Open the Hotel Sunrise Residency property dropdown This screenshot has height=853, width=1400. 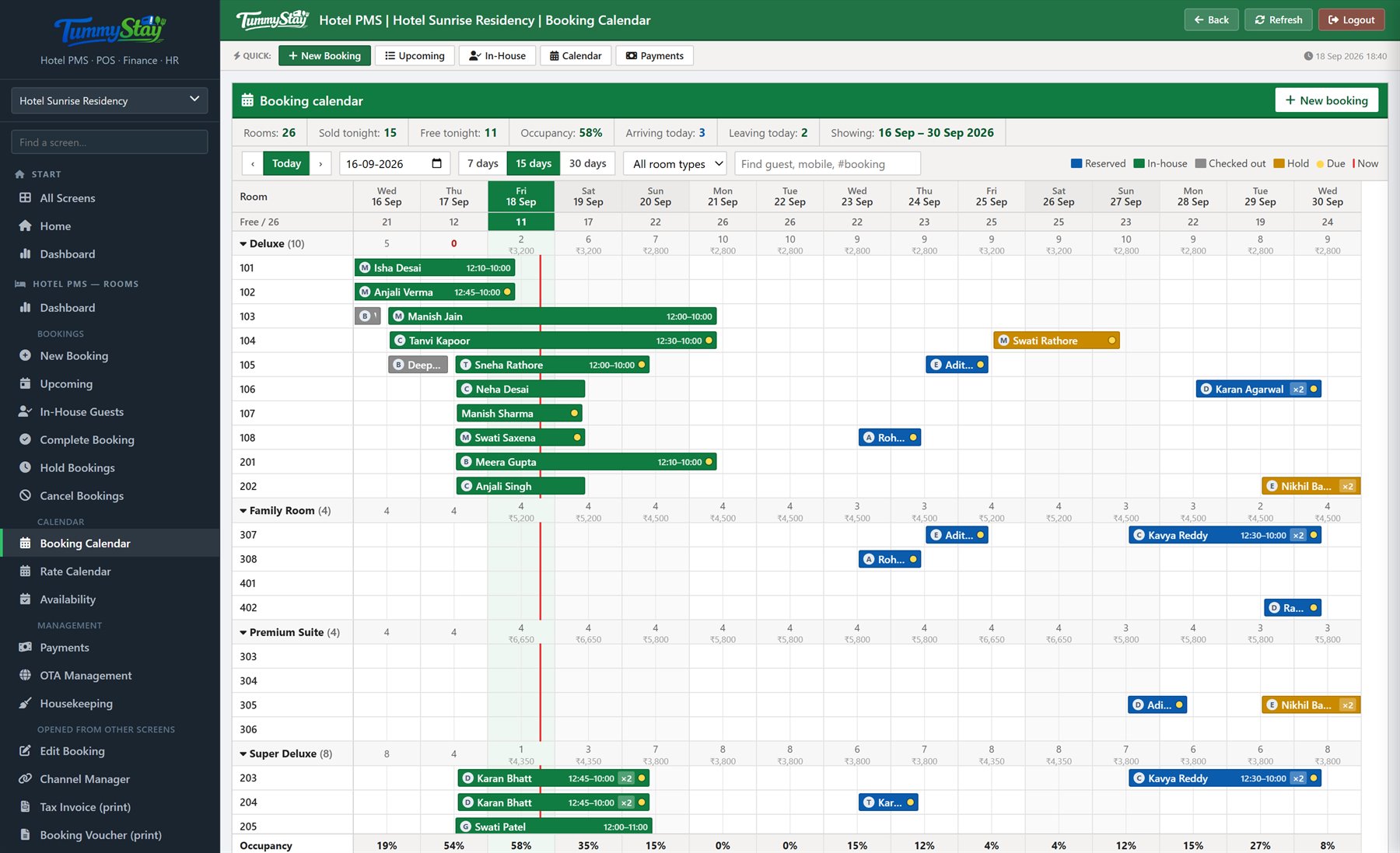click(110, 100)
